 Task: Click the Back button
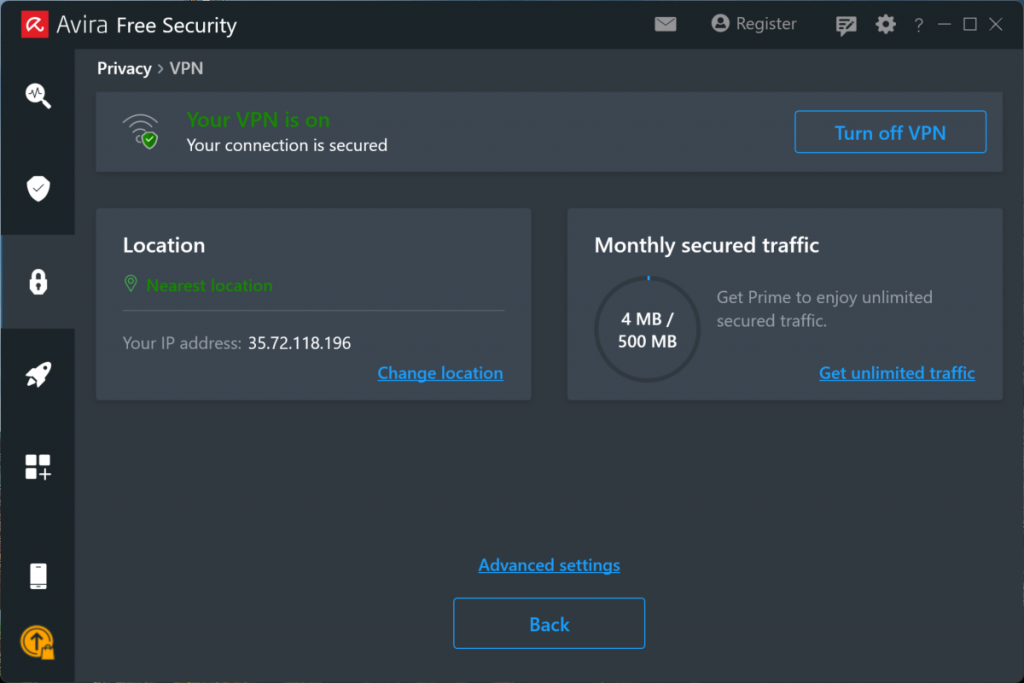549,624
